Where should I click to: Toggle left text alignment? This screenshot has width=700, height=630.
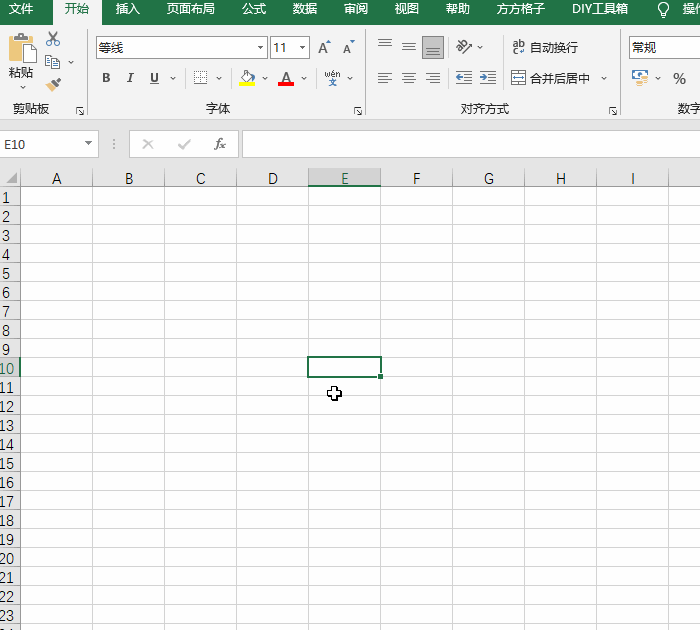coord(385,78)
